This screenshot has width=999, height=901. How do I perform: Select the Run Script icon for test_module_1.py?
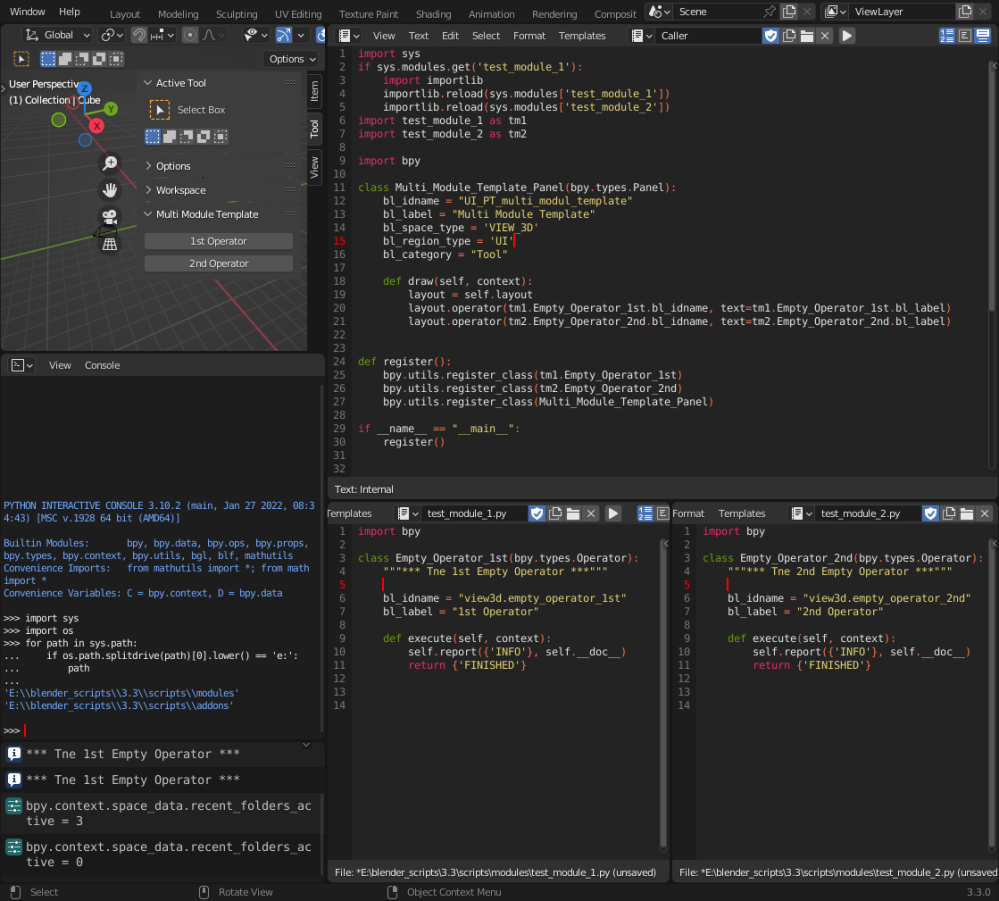coord(613,513)
